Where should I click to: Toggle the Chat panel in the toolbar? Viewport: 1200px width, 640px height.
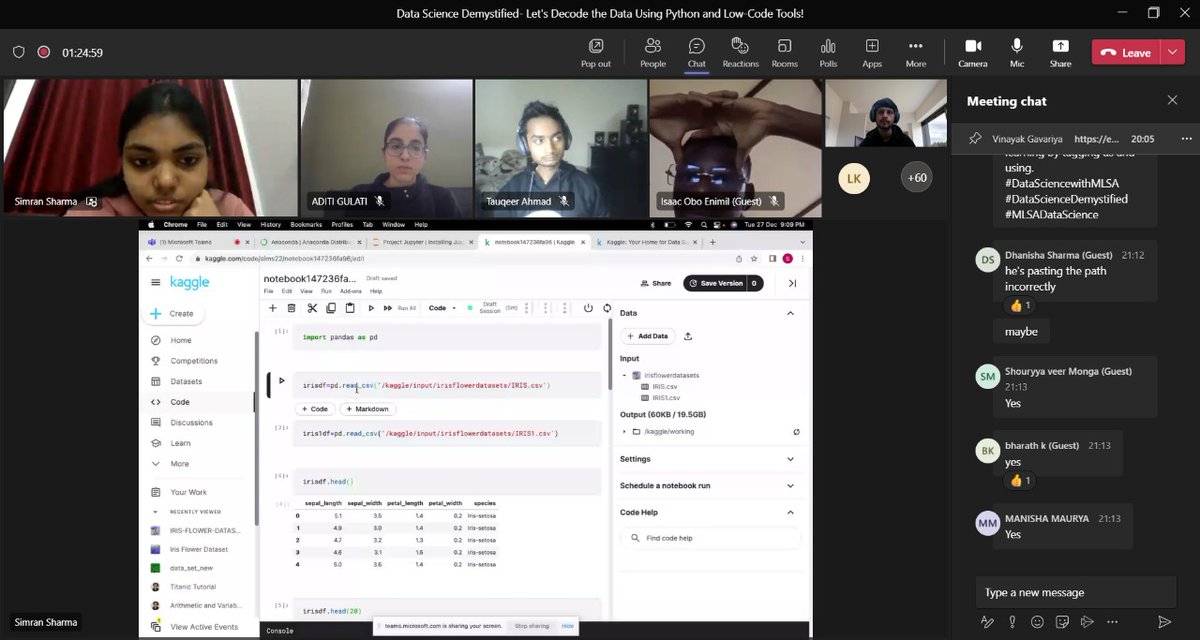point(697,53)
